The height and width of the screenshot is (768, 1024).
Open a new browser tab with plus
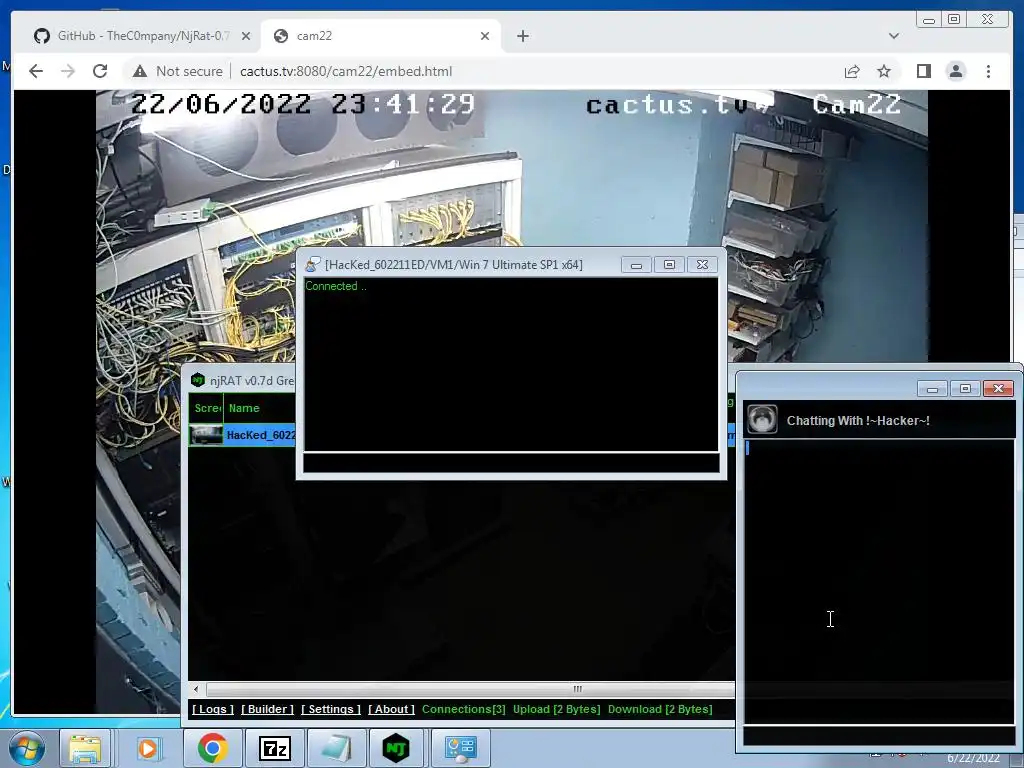pos(522,36)
